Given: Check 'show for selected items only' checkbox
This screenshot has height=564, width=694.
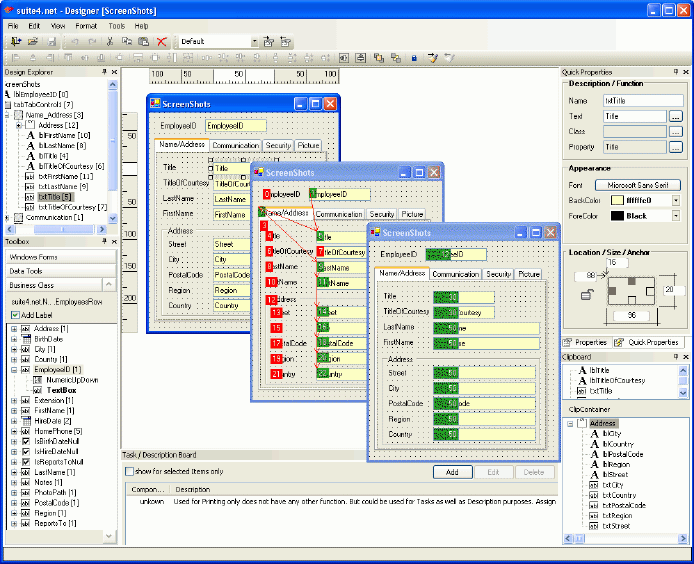Looking at the screenshot, I should pos(128,471).
